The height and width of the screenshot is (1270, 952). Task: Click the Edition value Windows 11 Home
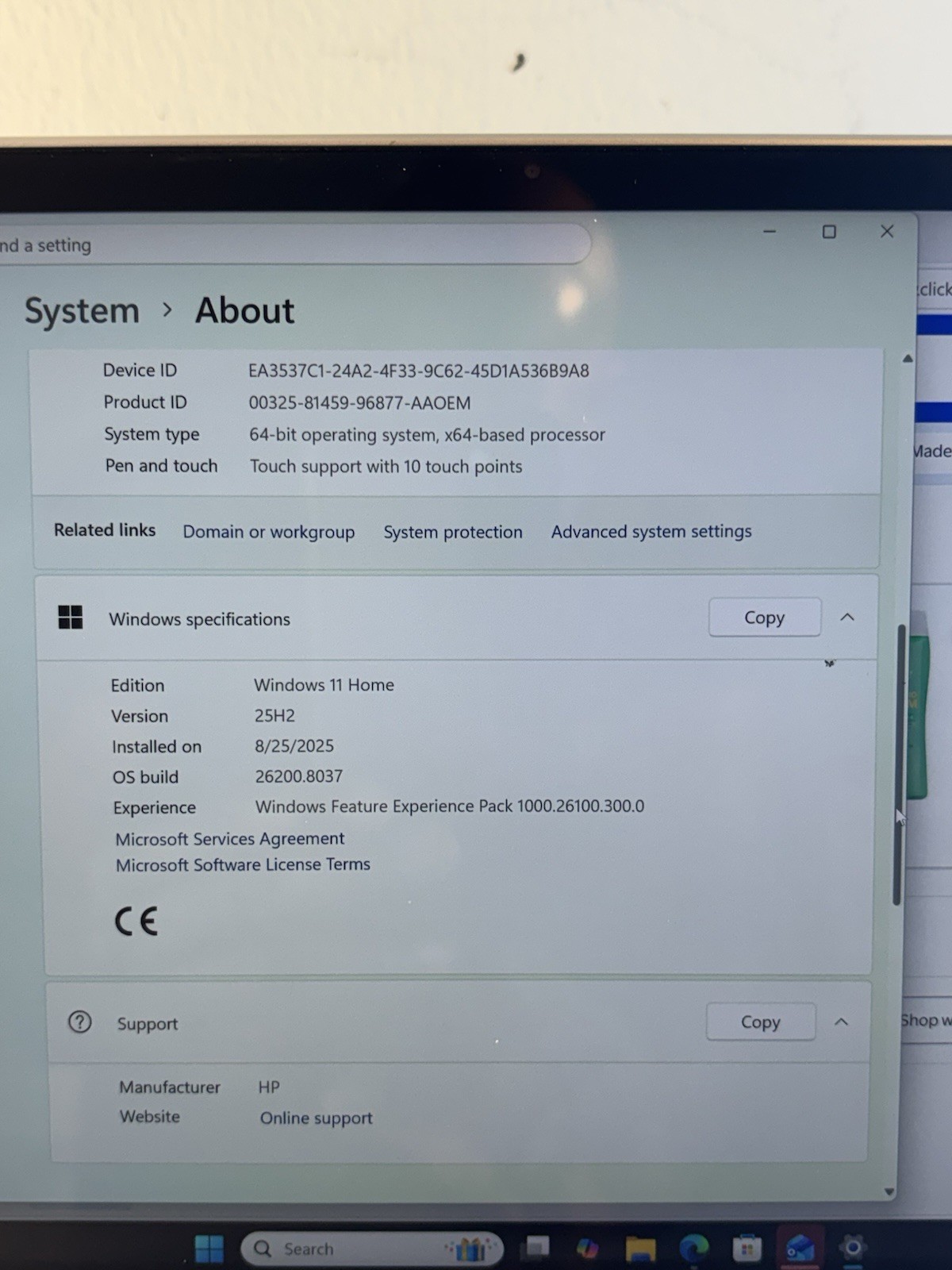(x=324, y=684)
